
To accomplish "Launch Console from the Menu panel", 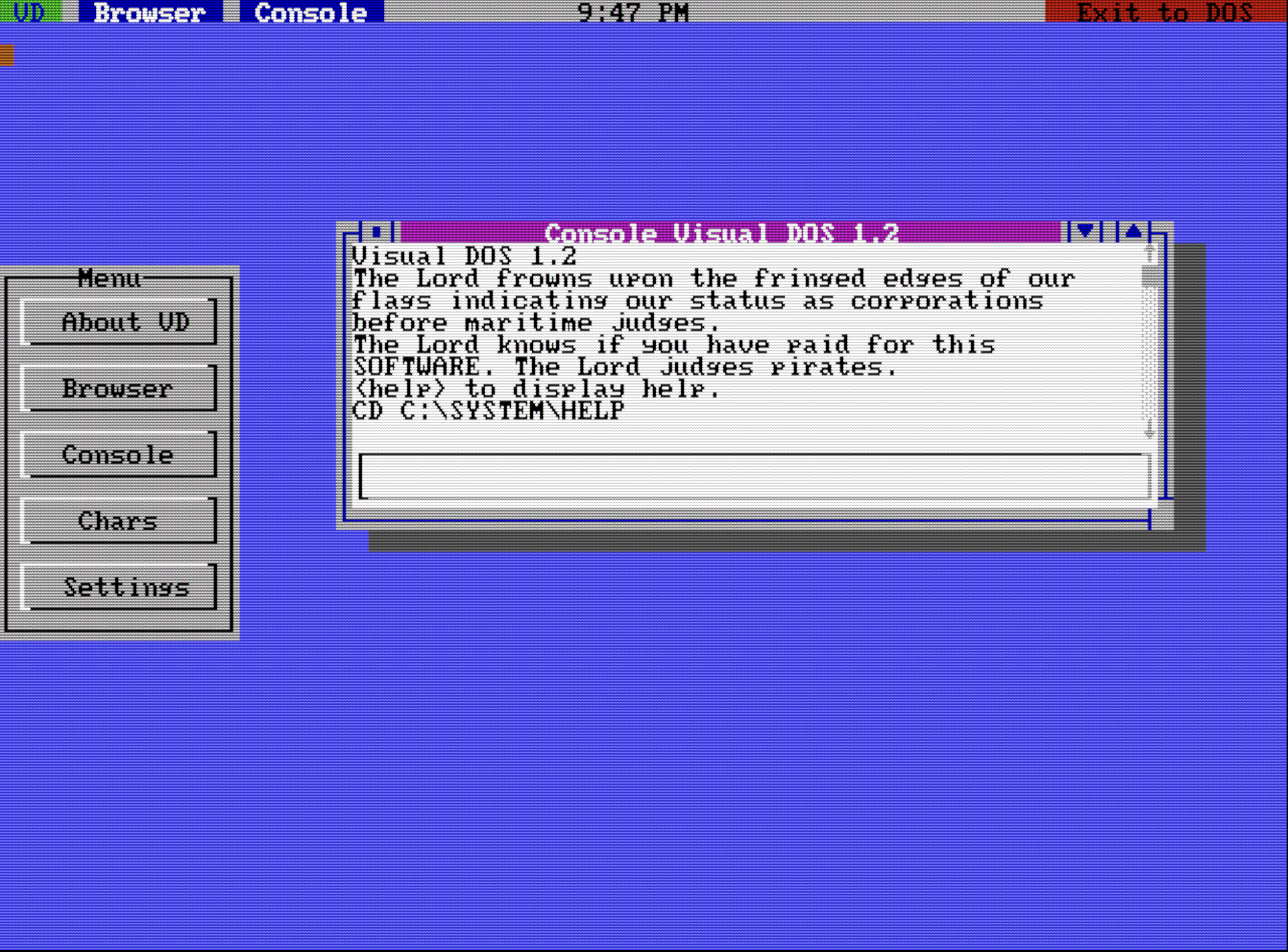I will [x=119, y=454].
